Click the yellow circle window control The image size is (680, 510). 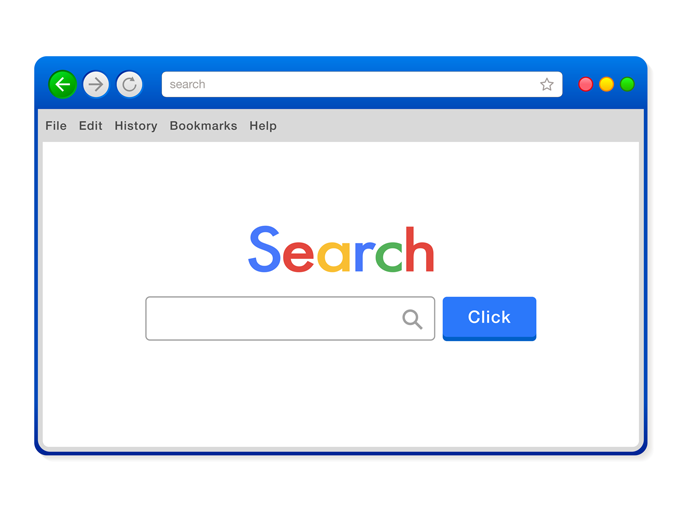[x=606, y=84]
